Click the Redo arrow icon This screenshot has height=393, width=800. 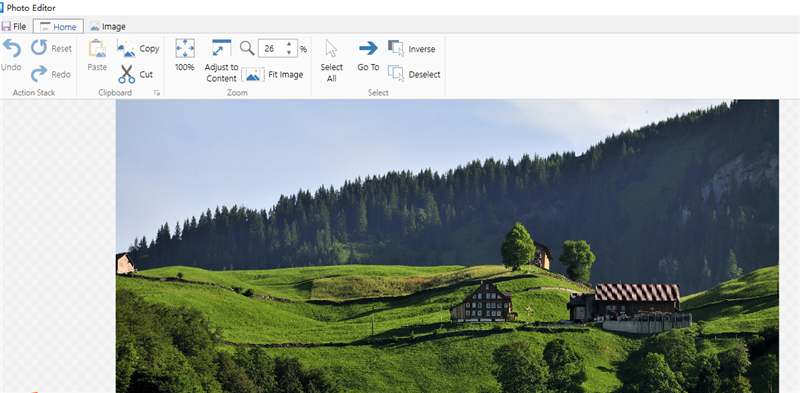[x=39, y=74]
